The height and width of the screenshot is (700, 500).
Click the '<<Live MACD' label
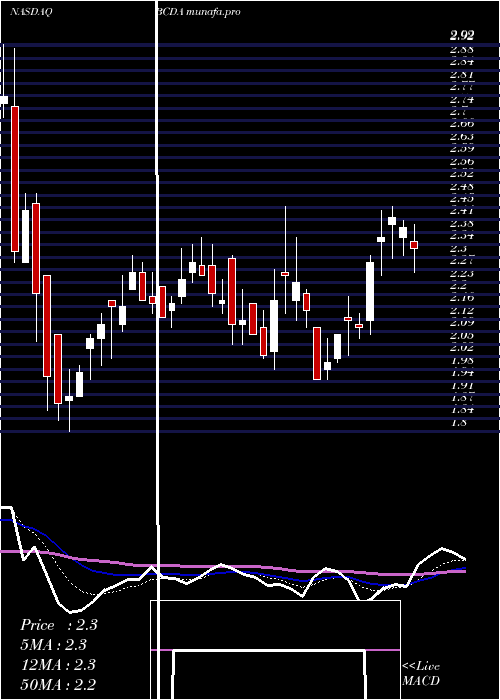[421, 674]
